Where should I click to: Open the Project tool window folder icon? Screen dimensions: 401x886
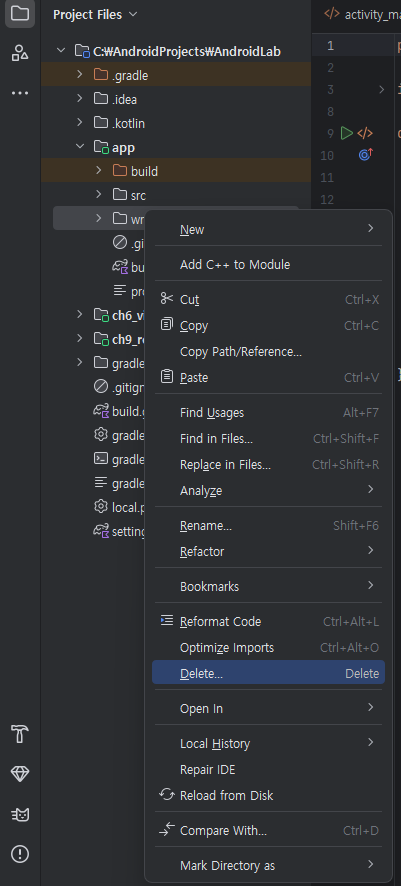pyautogui.click(x=20, y=13)
